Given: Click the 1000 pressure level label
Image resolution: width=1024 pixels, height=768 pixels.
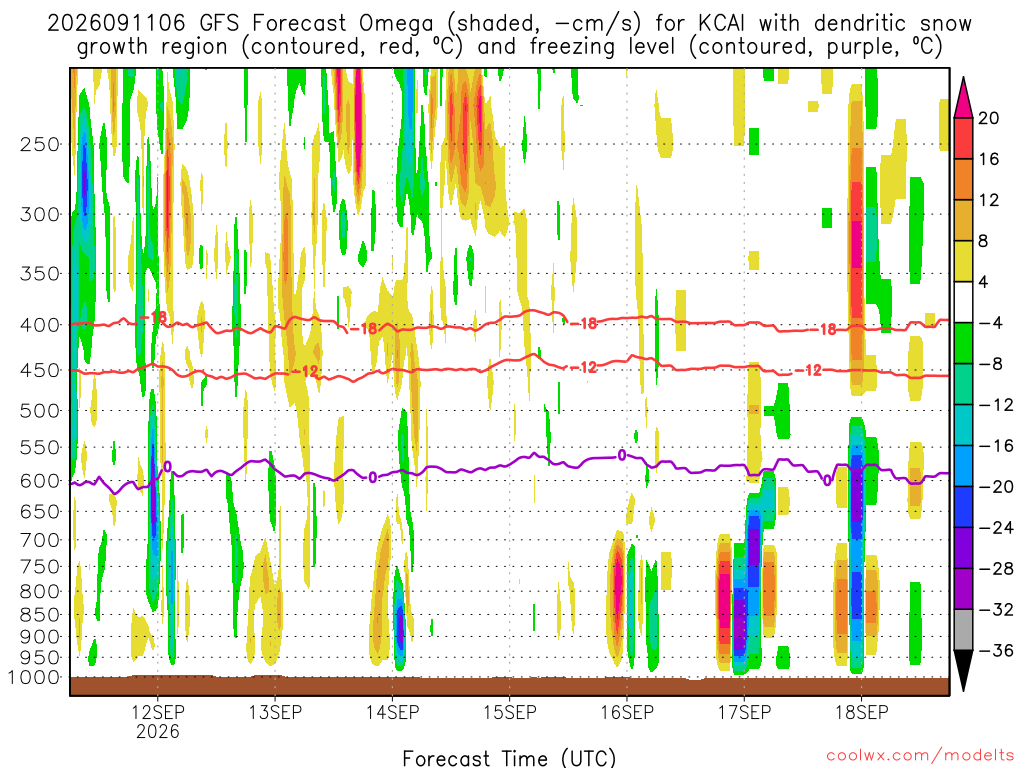Looking at the screenshot, I should tap(34, 677).
